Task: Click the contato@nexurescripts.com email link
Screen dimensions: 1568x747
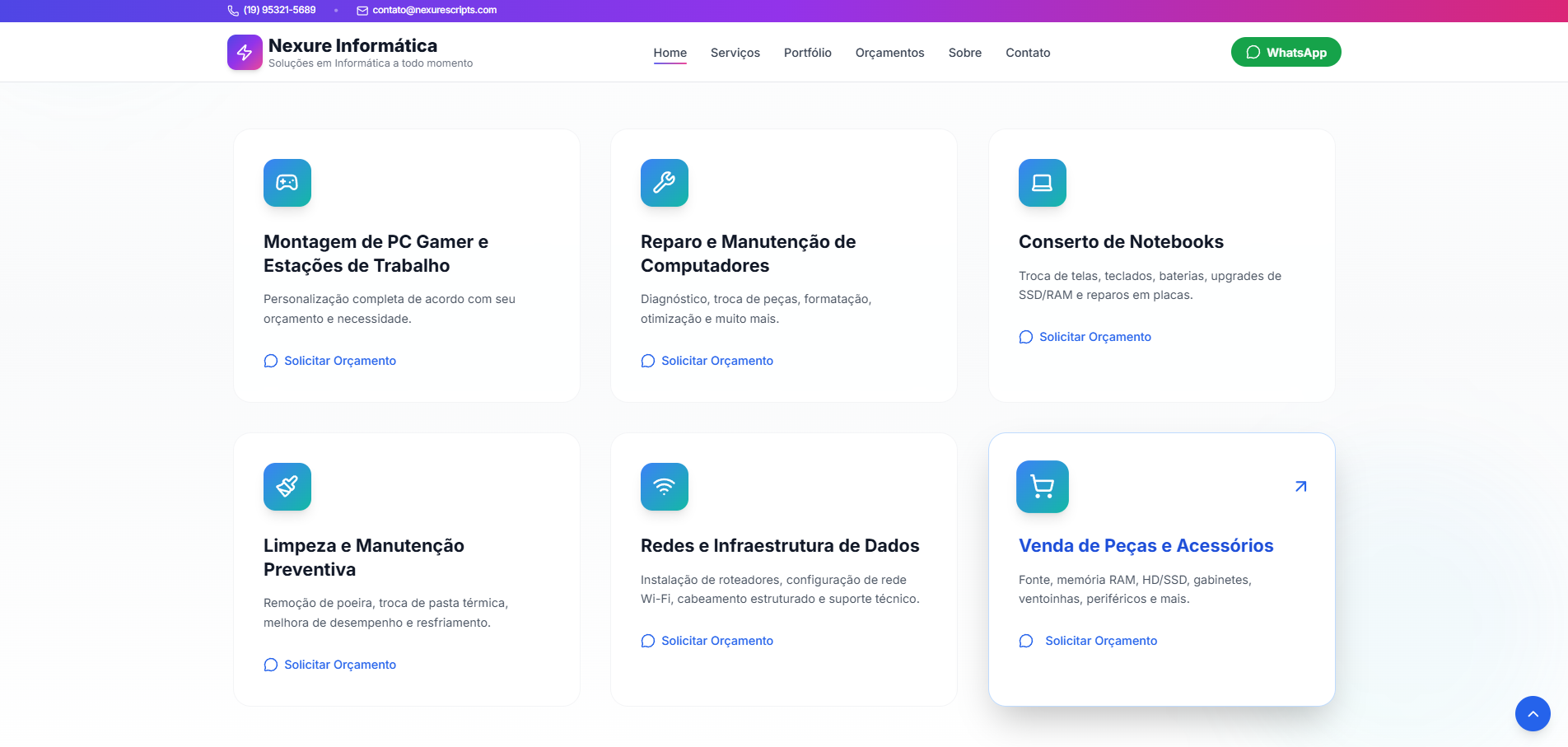Action: click(435, 10)
